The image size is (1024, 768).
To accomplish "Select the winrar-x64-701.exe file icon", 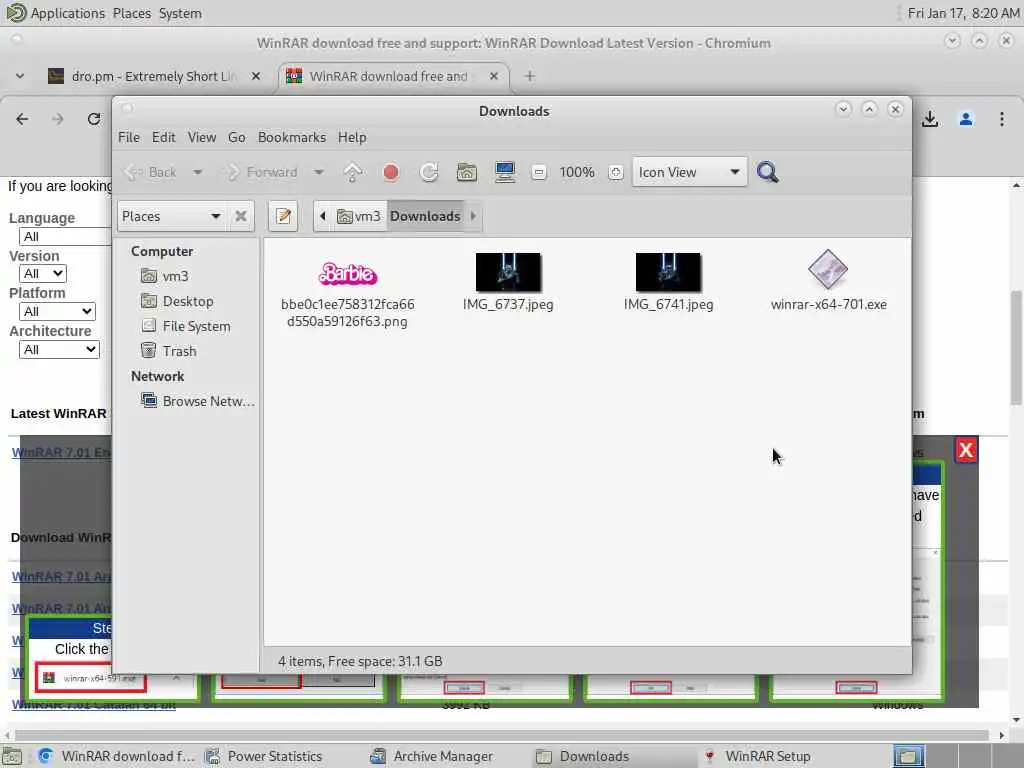I will [x=828, y=269].
